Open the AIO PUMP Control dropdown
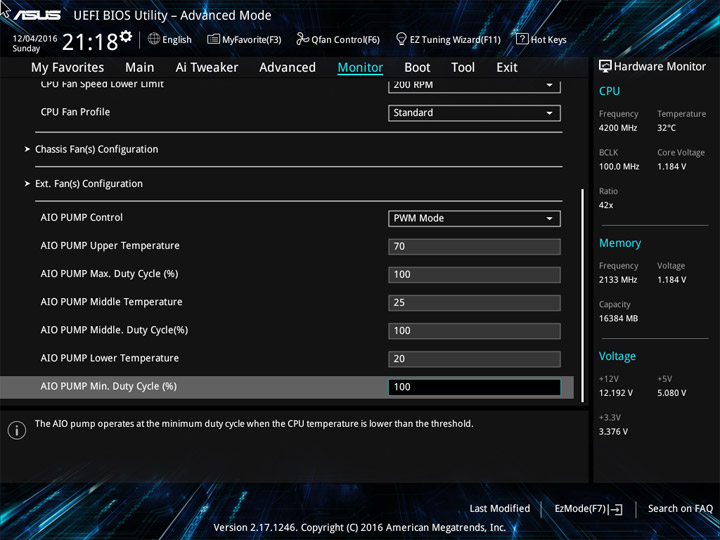Viewport: 720px width, 540px height. coord(474,219)
